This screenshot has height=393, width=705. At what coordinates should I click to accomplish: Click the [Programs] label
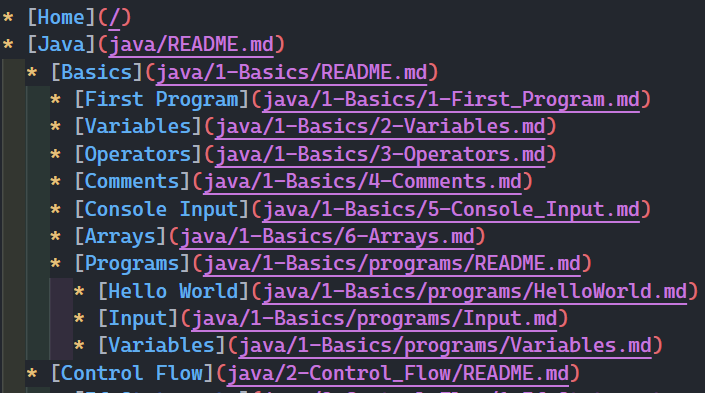pyautogui.click(x=132, y=264)
